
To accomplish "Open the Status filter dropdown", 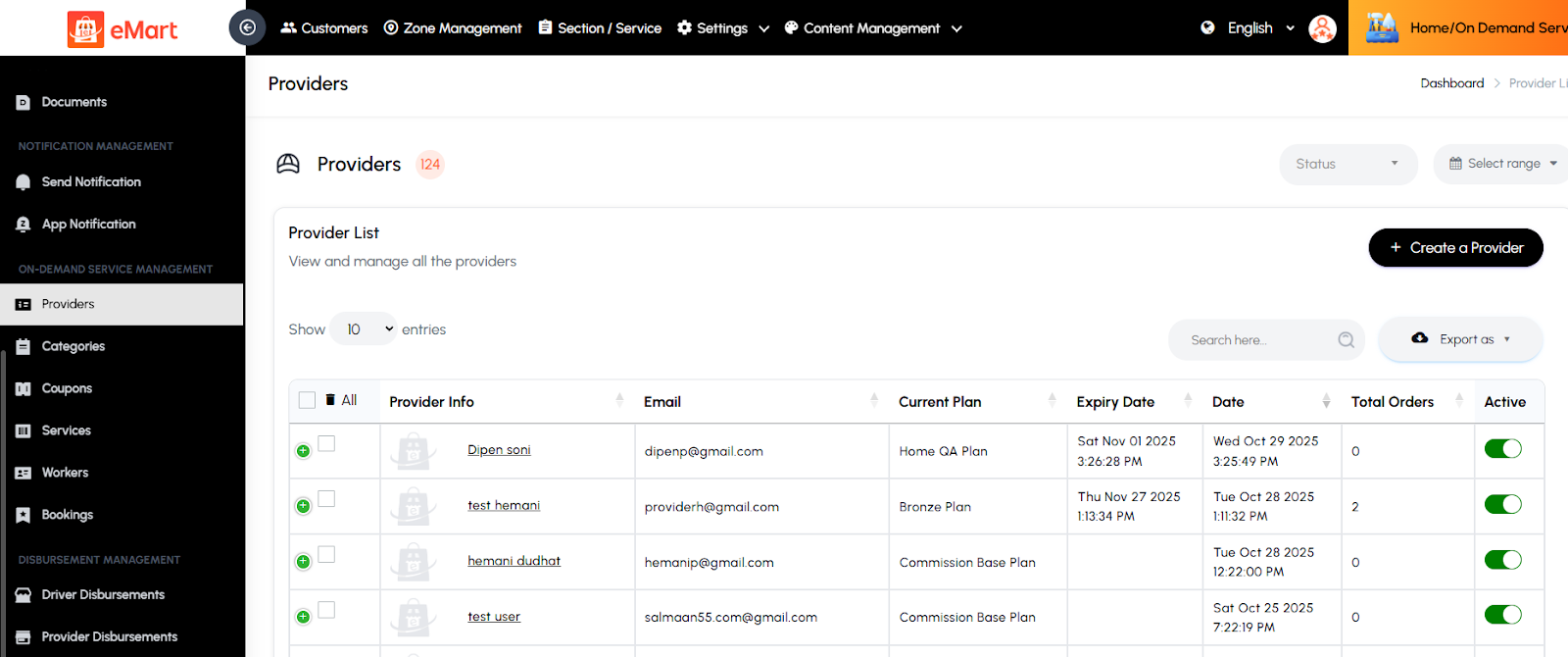I will [x=1347, y=164].
